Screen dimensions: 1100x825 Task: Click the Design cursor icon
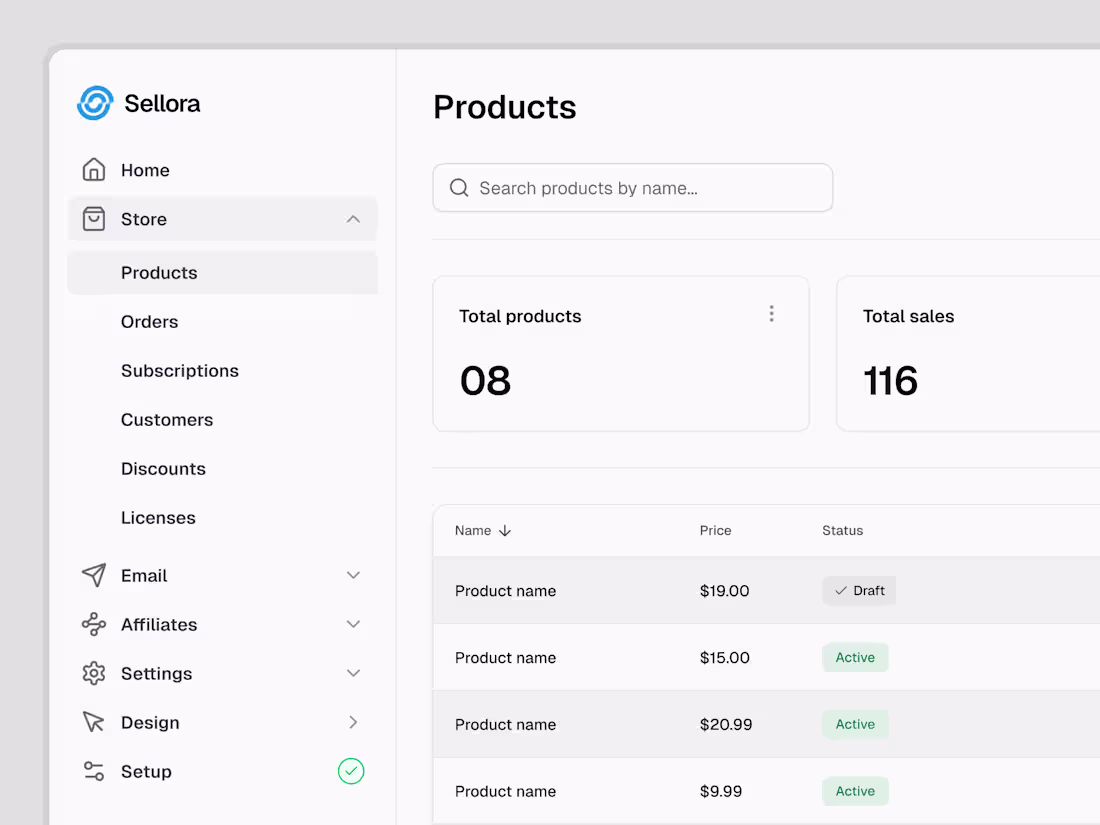pyautogui.click(x=93, y=722)
